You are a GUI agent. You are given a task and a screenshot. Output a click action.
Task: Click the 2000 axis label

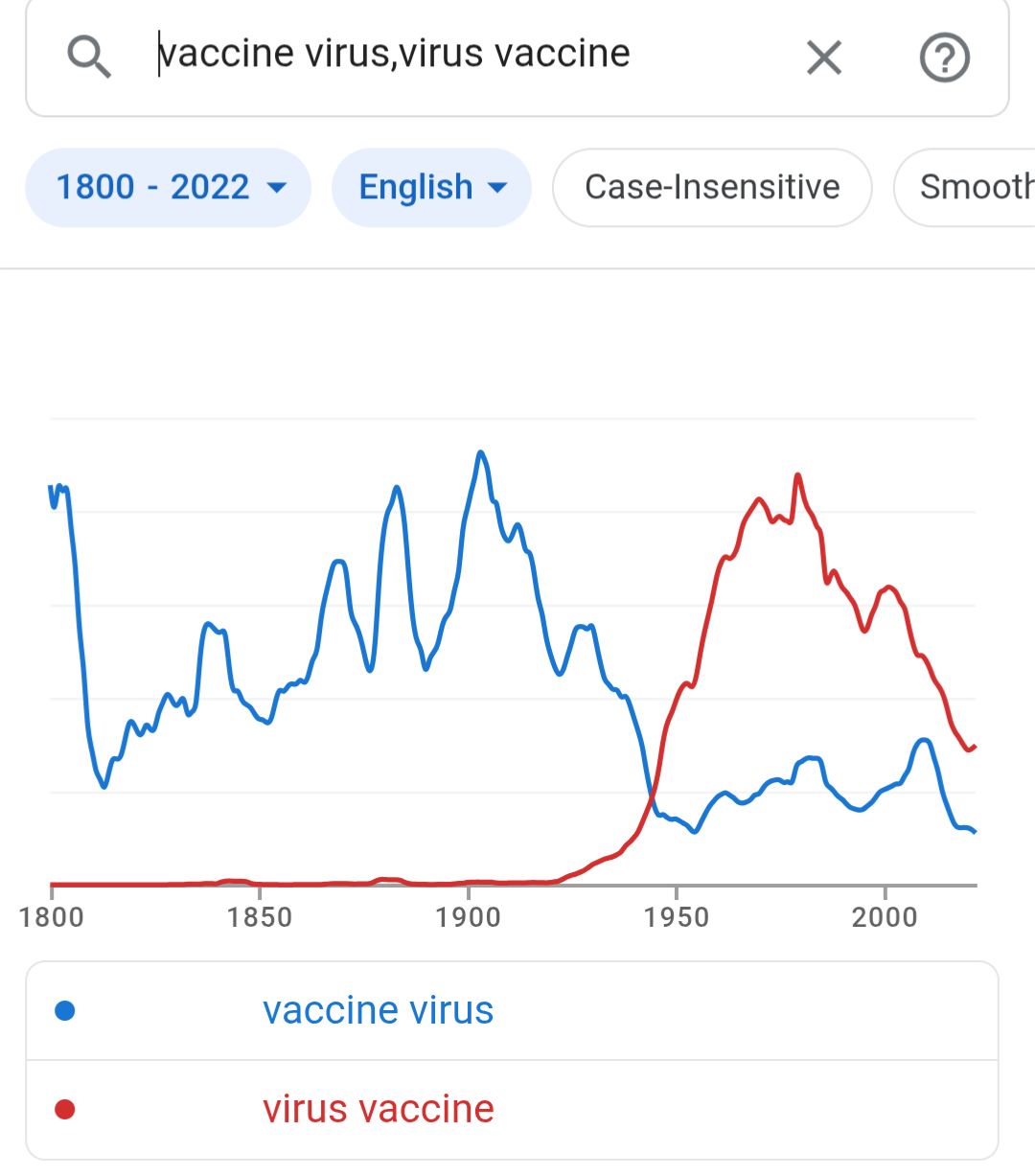pos(885,917)
